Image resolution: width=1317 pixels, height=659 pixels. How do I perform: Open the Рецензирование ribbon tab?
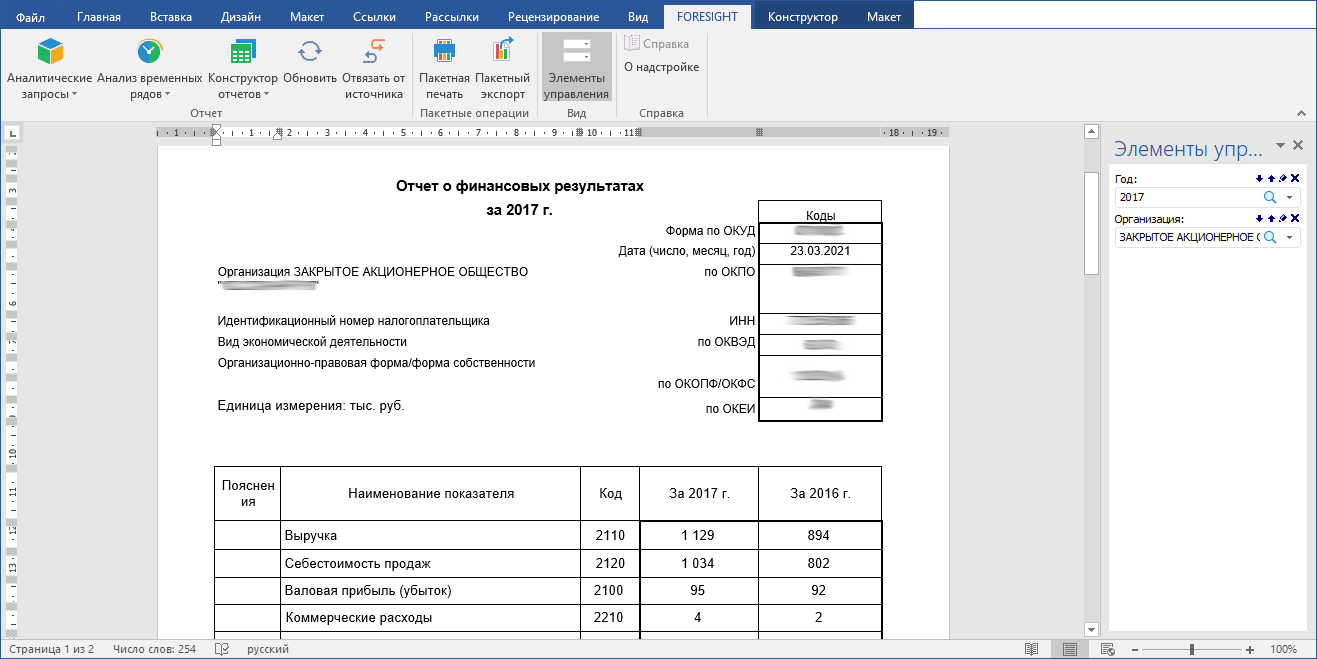pyautogui.click(x=553, y=17)
